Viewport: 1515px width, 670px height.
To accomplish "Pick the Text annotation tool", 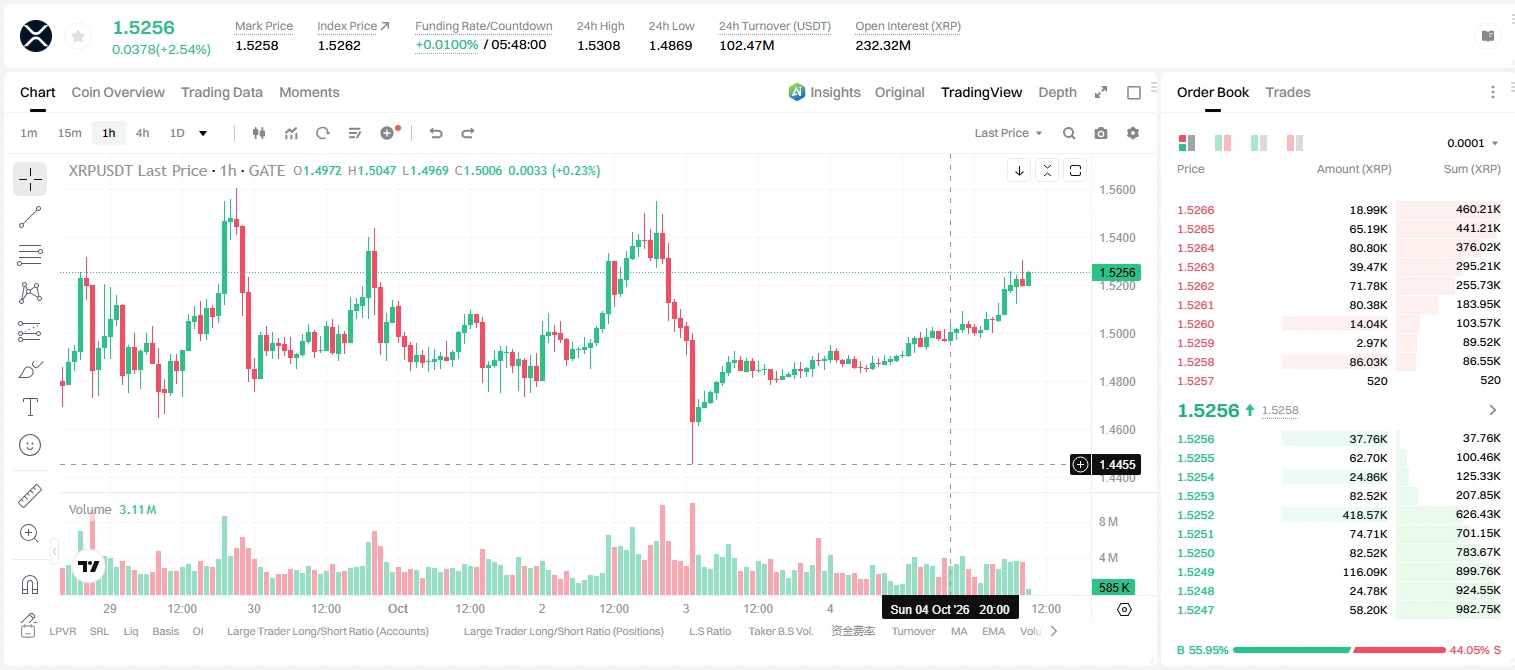I will [x=30, y=407].
